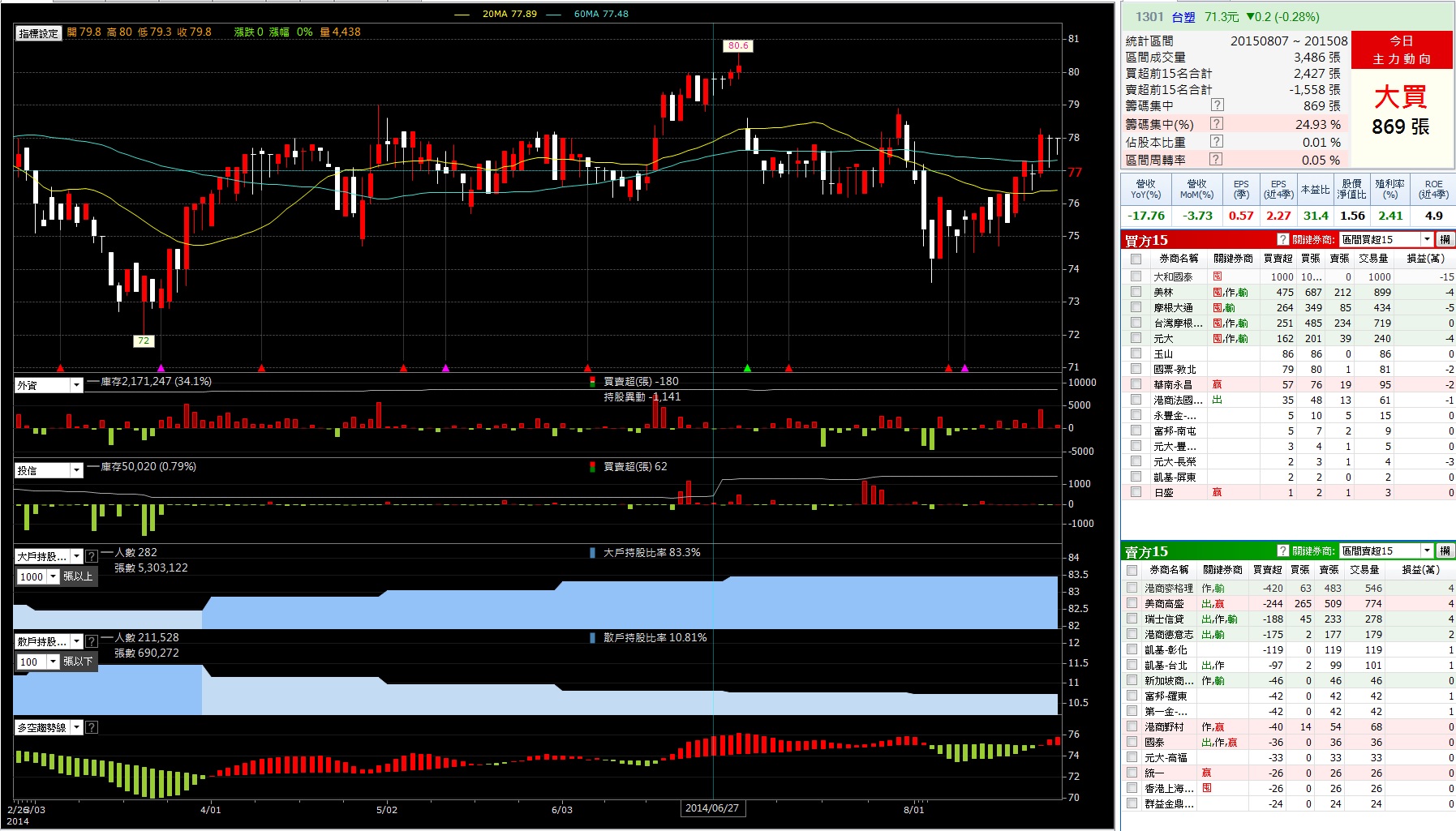Click the red triangle right of the green marker

pos(788,368)
